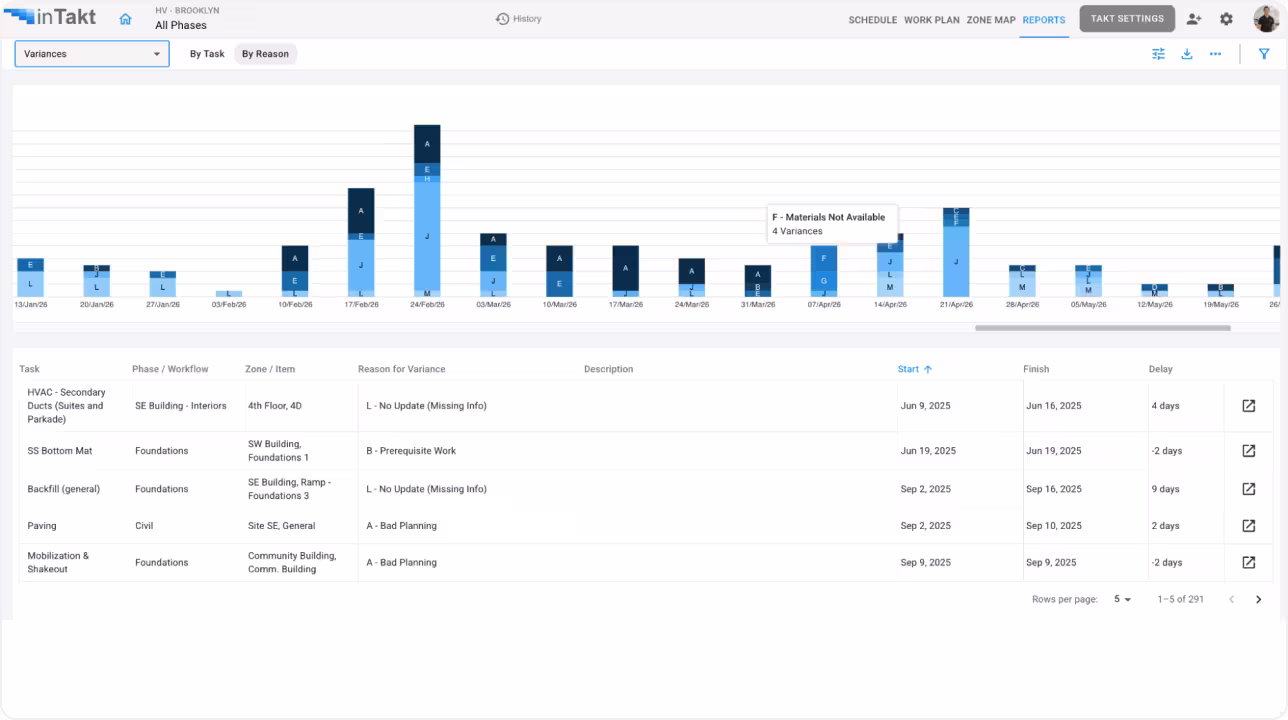The image size is (1288, 720).
Task: Click the 17/Feb/26 bar segment A
Action: point(361,211)
